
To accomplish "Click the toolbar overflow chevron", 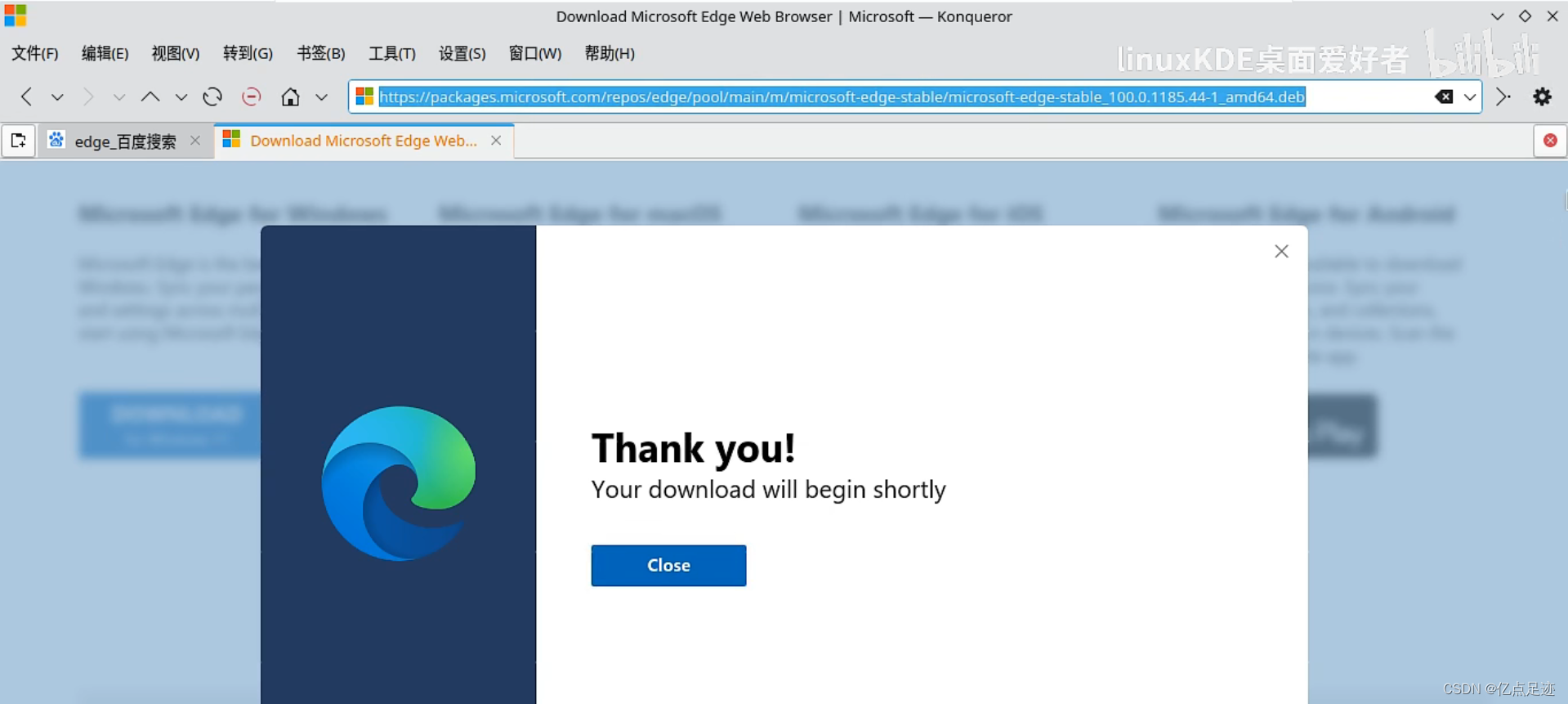I will click(x=1503, y=96).
